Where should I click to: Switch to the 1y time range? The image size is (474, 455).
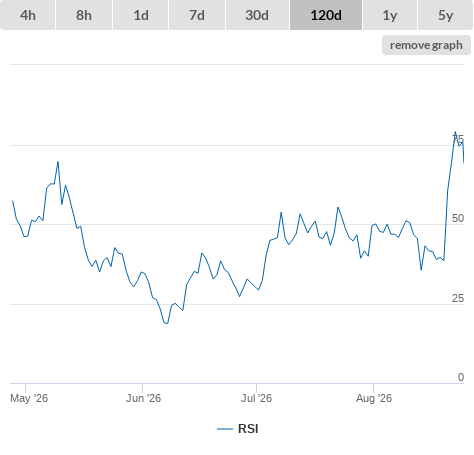(390, 15)
